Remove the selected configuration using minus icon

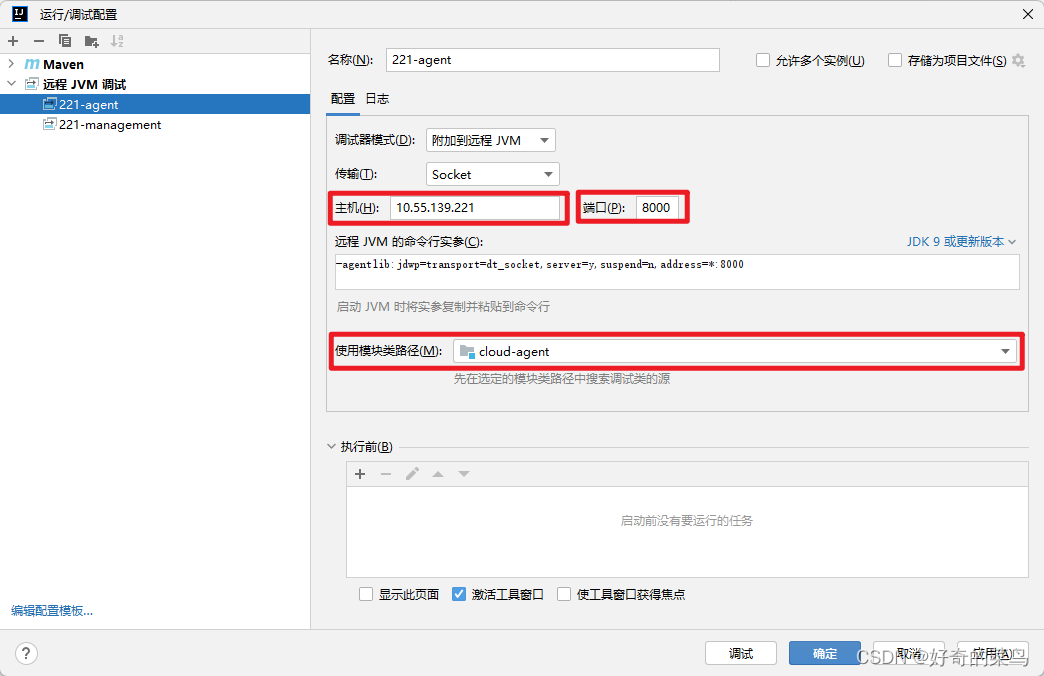[x=39, y=41]
